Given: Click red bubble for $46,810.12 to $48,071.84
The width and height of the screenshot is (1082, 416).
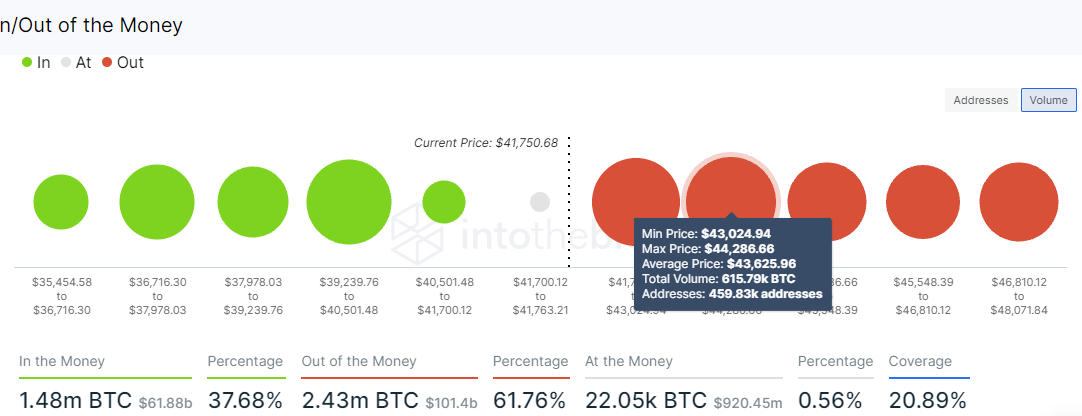Looking at the screenshot, I should click(x=1019, y=202).
